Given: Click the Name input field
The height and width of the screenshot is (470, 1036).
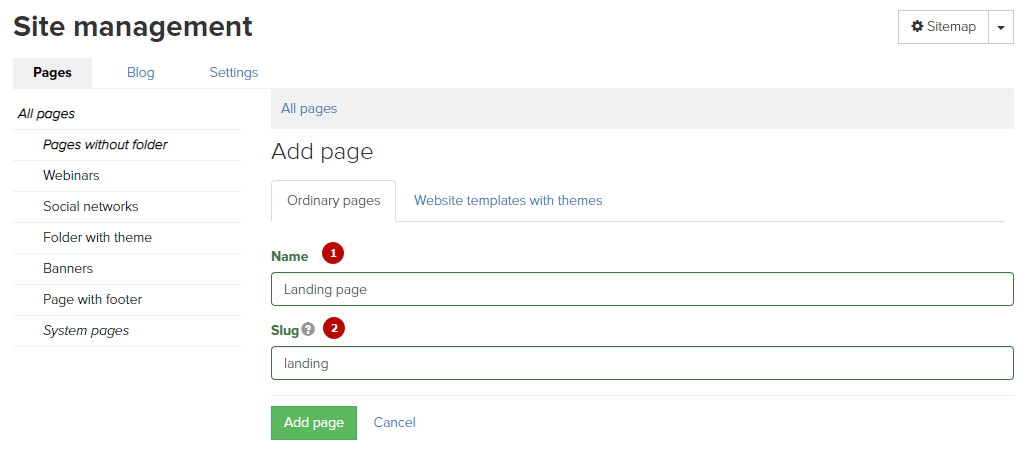Looking at the screenshot, I should (642, 289).
